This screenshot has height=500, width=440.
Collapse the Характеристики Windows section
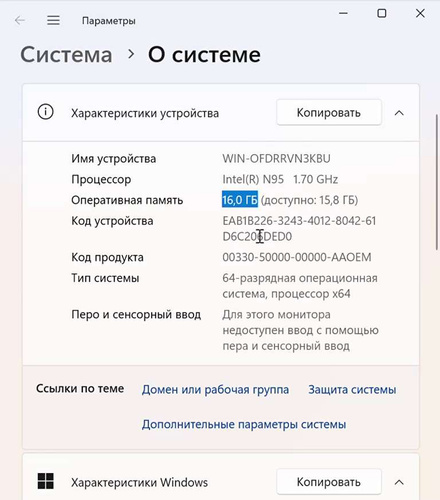coord(399,482)
